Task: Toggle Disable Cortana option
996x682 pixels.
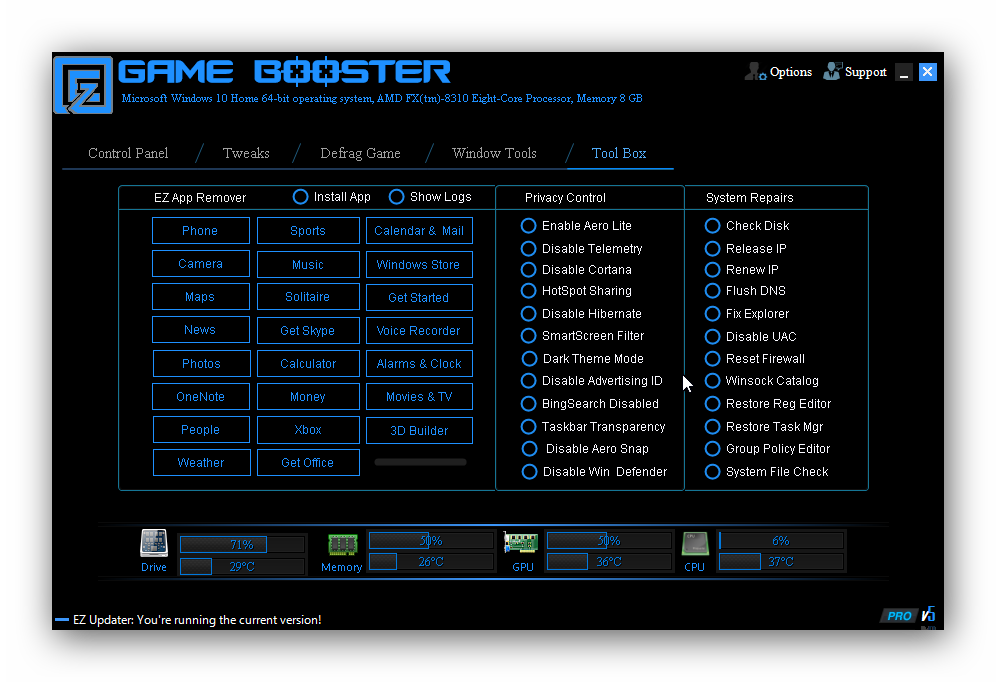Action: (x=528, y=270)
